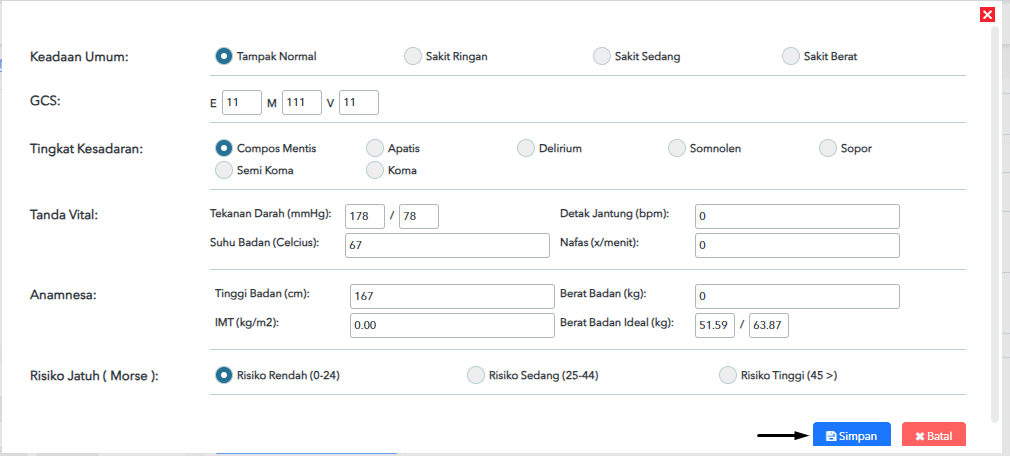
Task: Click the Berat Badan Ideal (kg) label
Action: coord(617,322)
